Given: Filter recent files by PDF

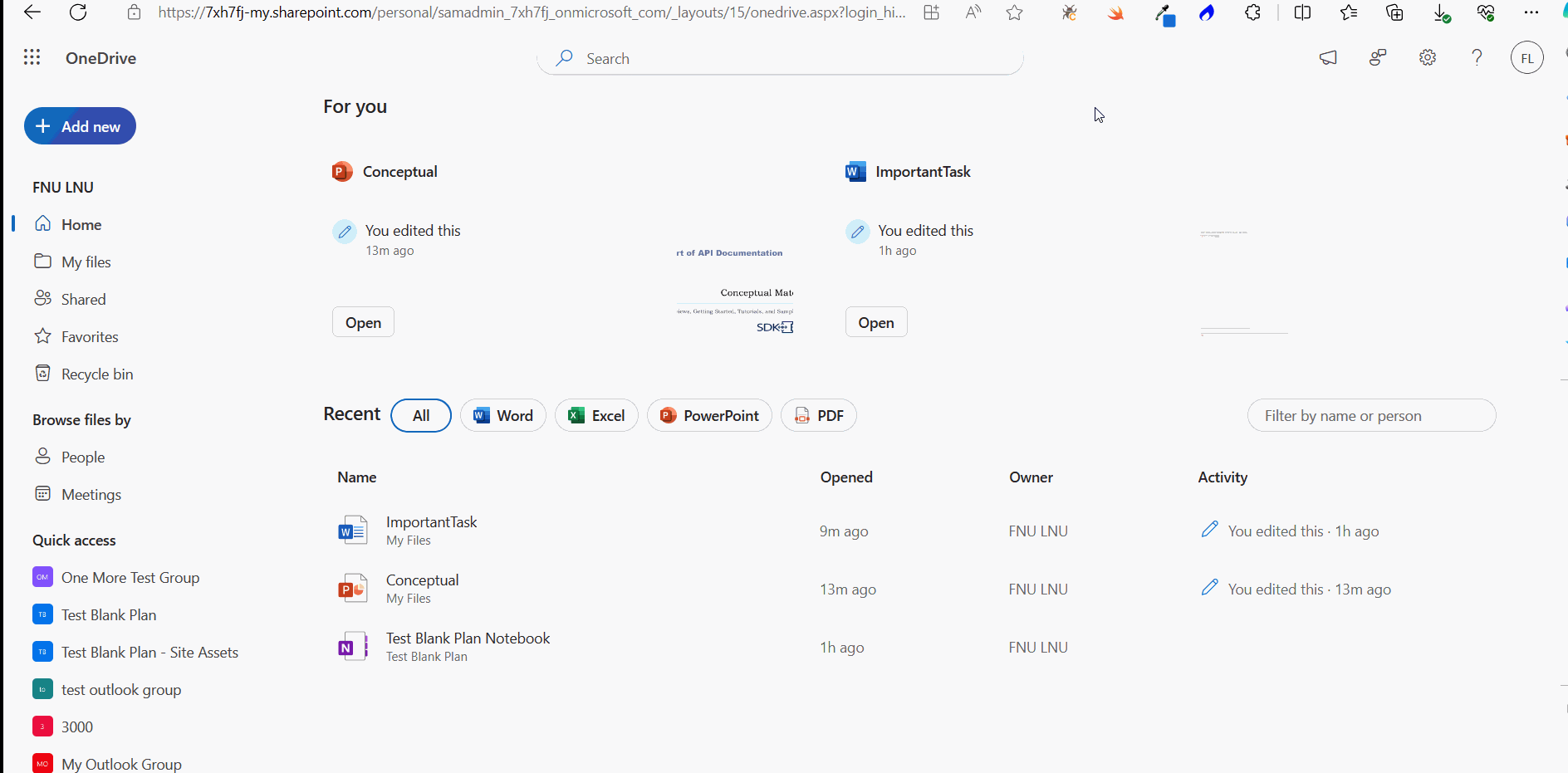Looking at the screenshot, I should pyautogui.click(x=819, y=415).
